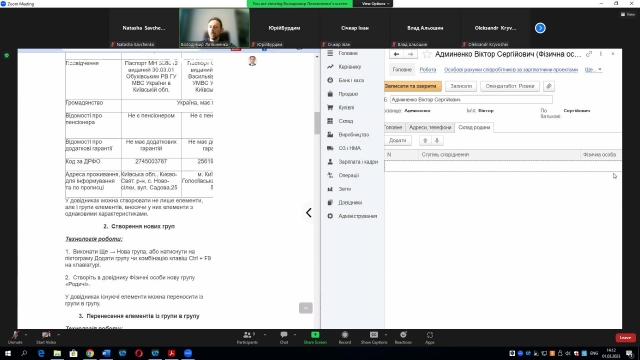Start video in Zoom toolbar
The image size is (640, 360).
[x=46, y=338]
